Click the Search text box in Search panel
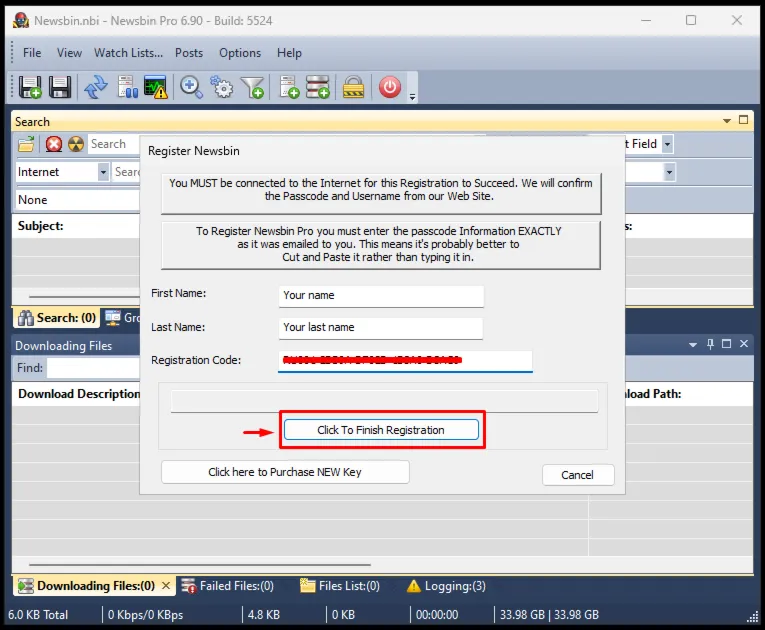The image size is (765, 630). 113,144
